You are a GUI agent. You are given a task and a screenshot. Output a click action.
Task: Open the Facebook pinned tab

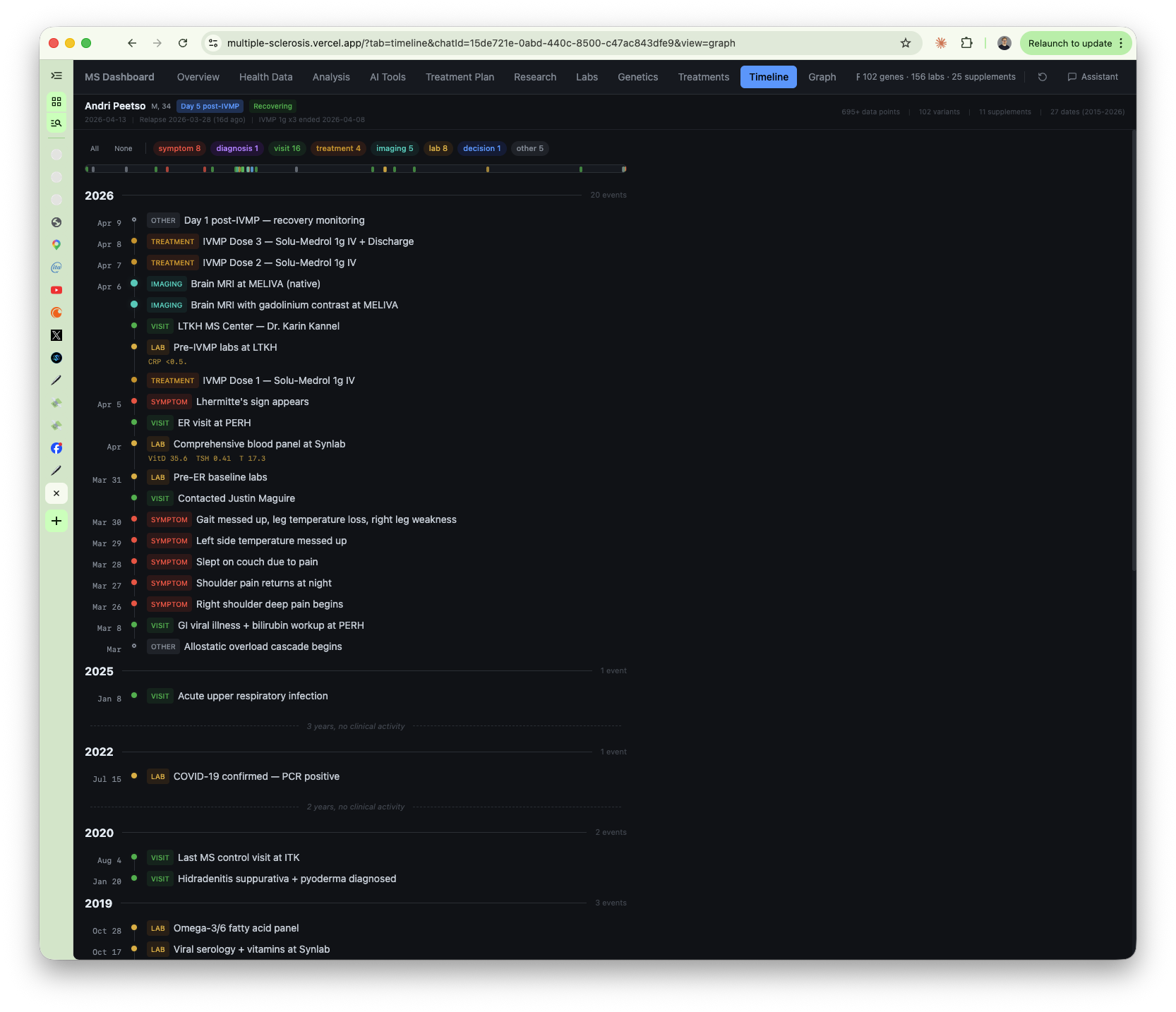[56, 448]
